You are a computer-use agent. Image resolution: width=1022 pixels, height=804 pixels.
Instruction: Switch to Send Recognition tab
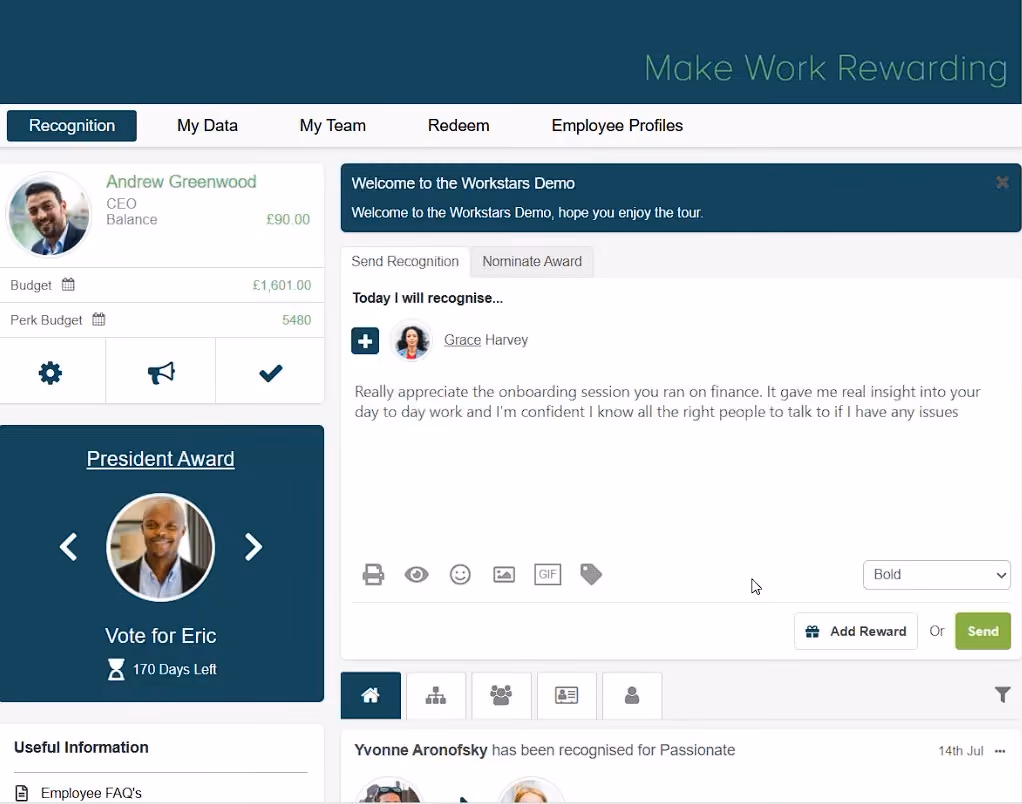(405, 261)
